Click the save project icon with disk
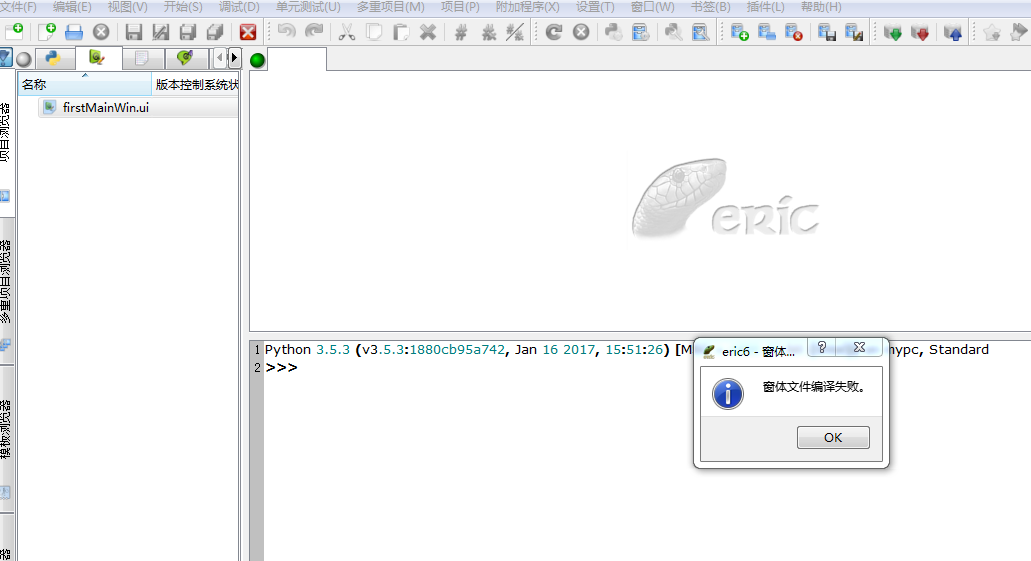This screenshot has width=1031, height=561. click(827, 32)
